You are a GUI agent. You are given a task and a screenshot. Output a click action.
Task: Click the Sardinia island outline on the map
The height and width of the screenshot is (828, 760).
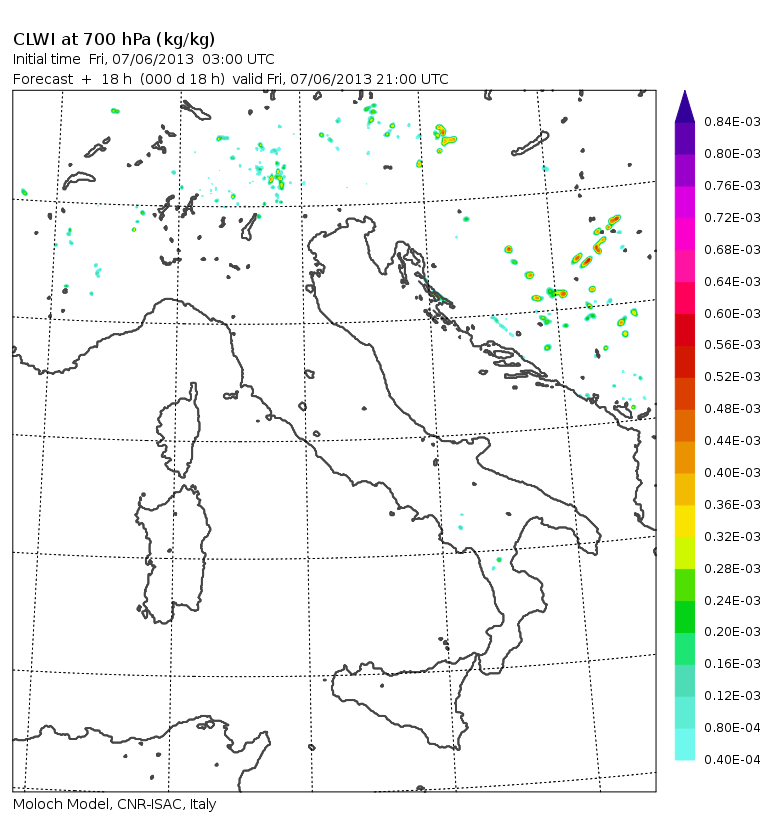(x=173, y=554)
